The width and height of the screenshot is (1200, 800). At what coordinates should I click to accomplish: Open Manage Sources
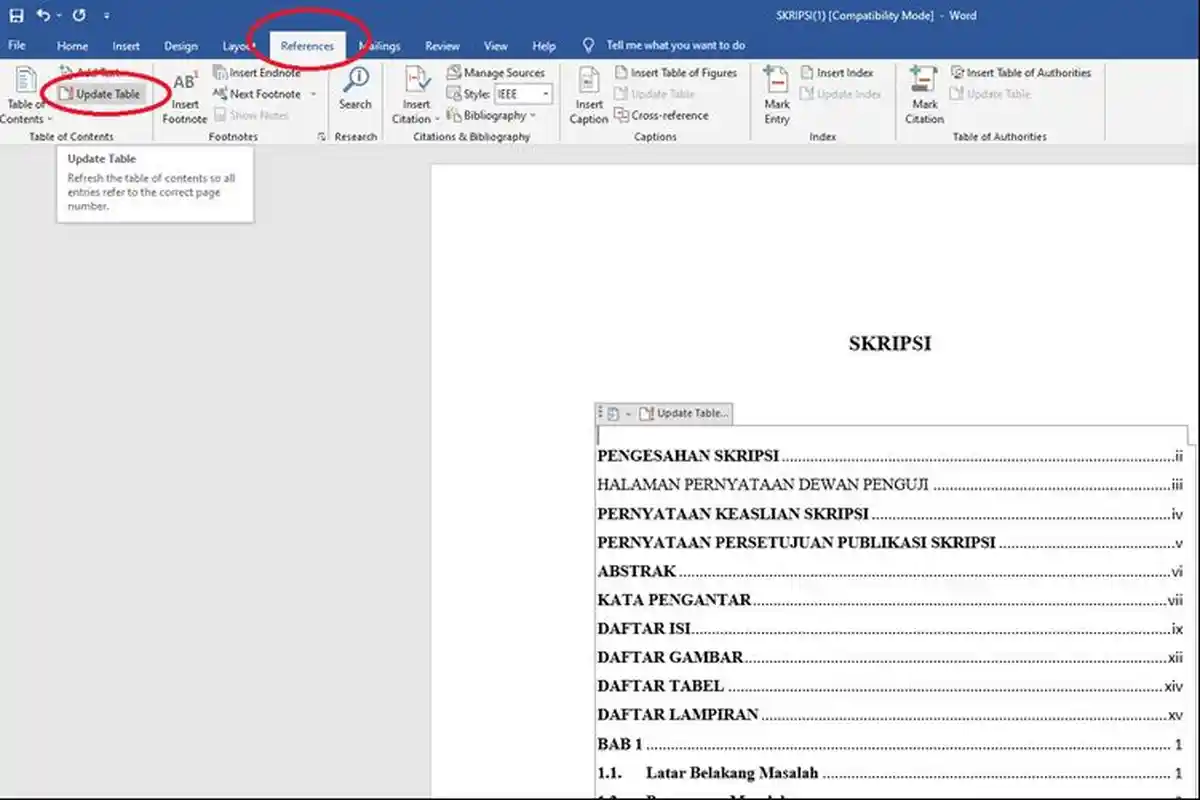497,72
